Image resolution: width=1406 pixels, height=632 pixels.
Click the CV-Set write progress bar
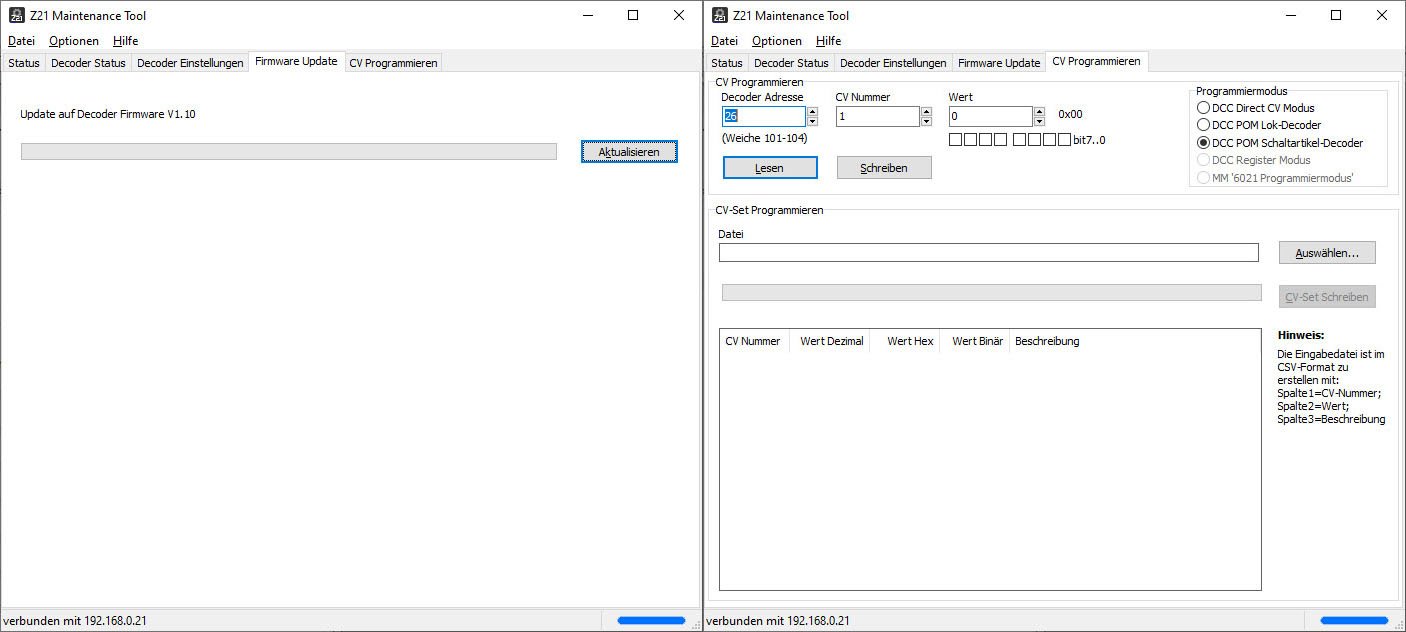coord(992,292)
